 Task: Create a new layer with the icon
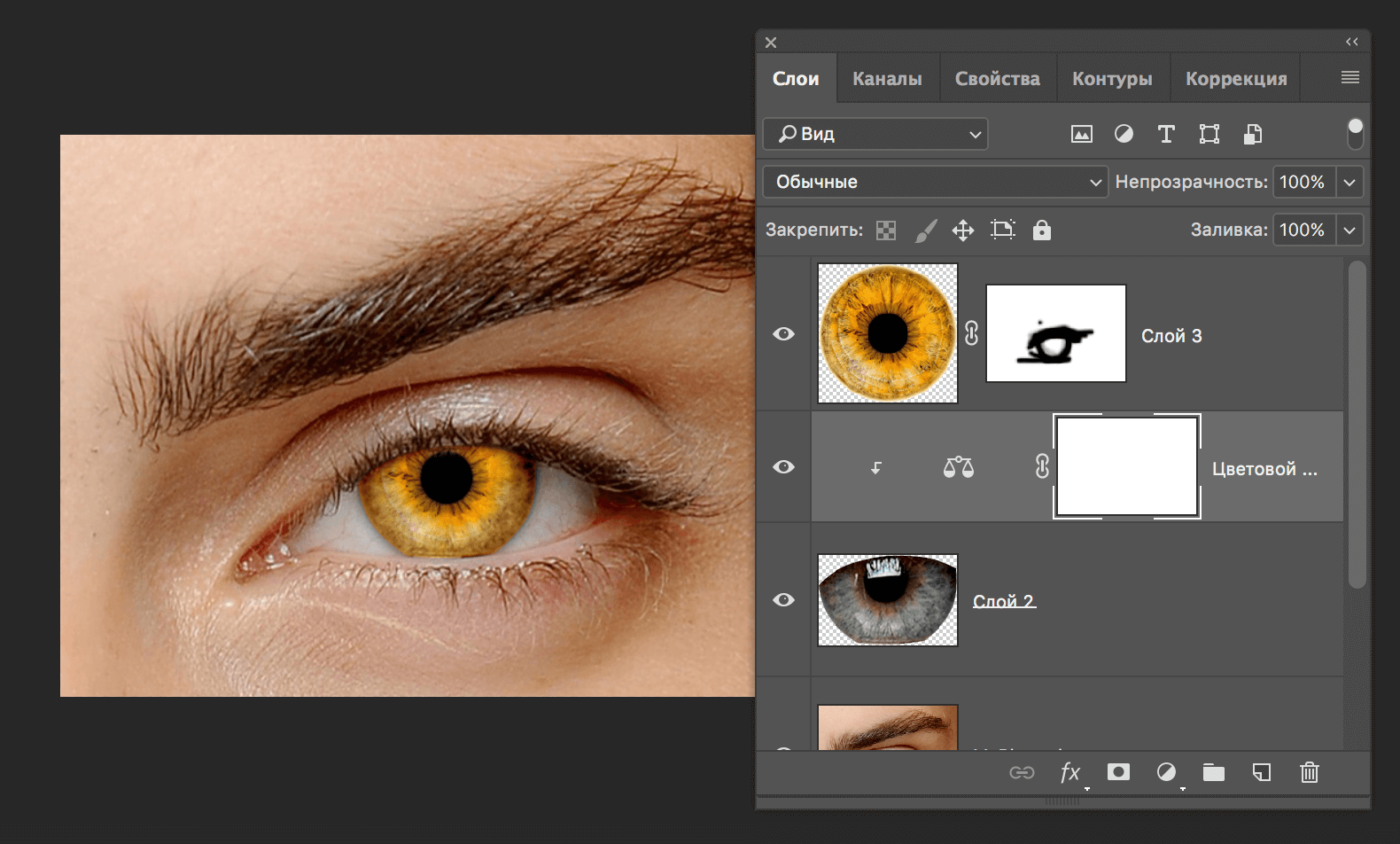1261,772
